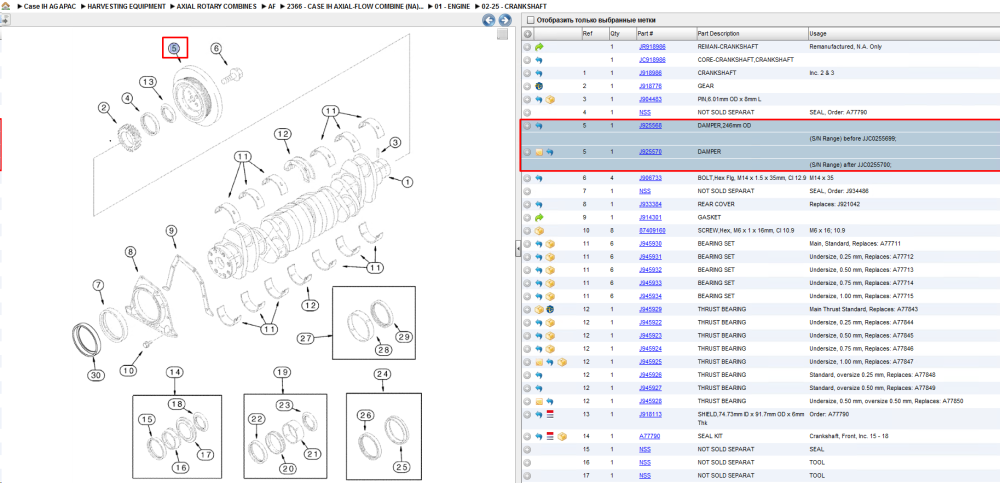The width and height of the screenshot is (1000, 483).
Task: Click blue arrow icon in THRUST BEARING J945927 row
Action: [539, 388]
